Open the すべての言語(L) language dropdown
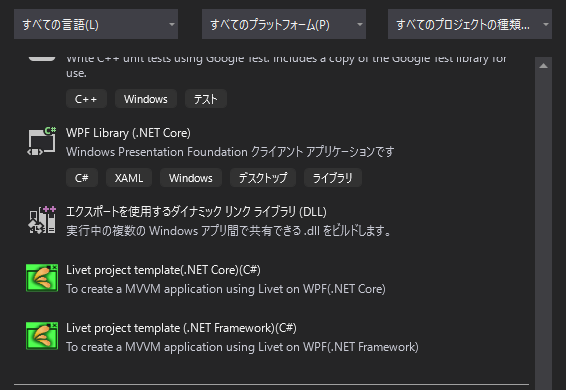The width and height of the screenshot is (566, 390). [96, 24]
